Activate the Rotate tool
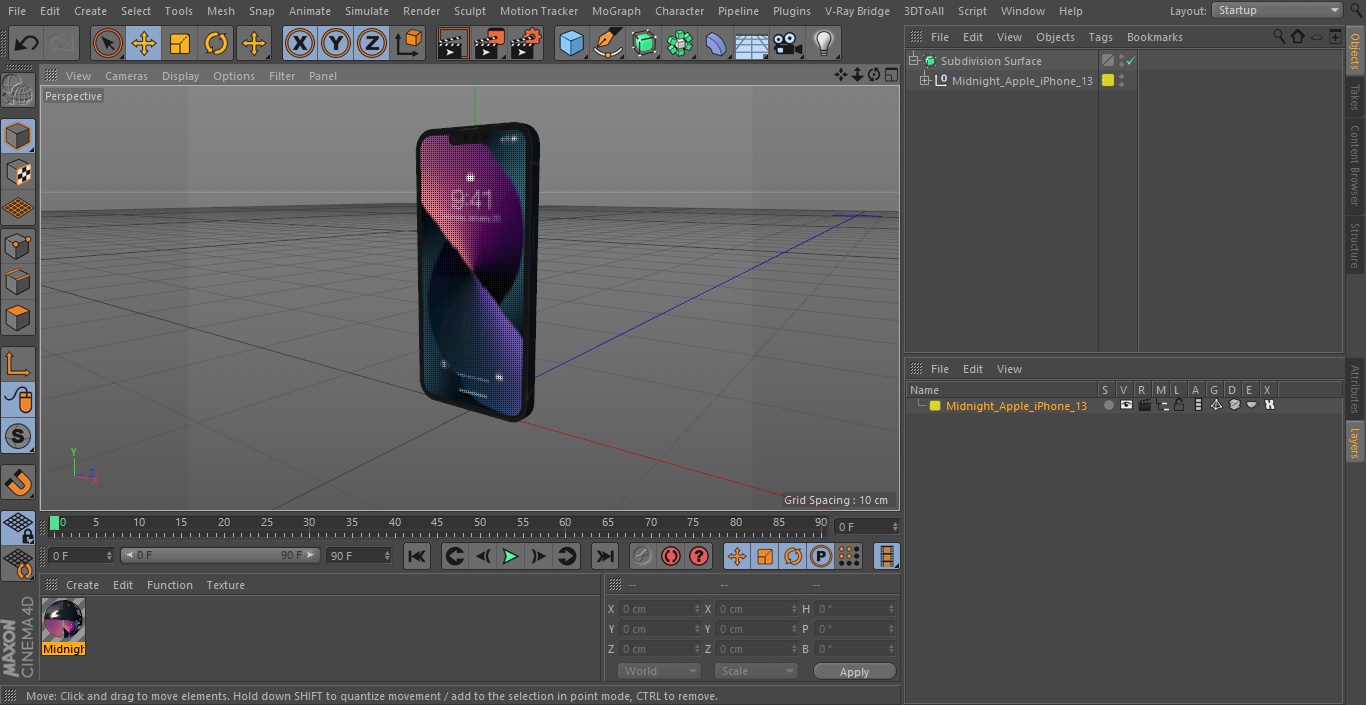The width and height of the screenshot is (1366, 705). pyautogui.click(x=216, y=43)
